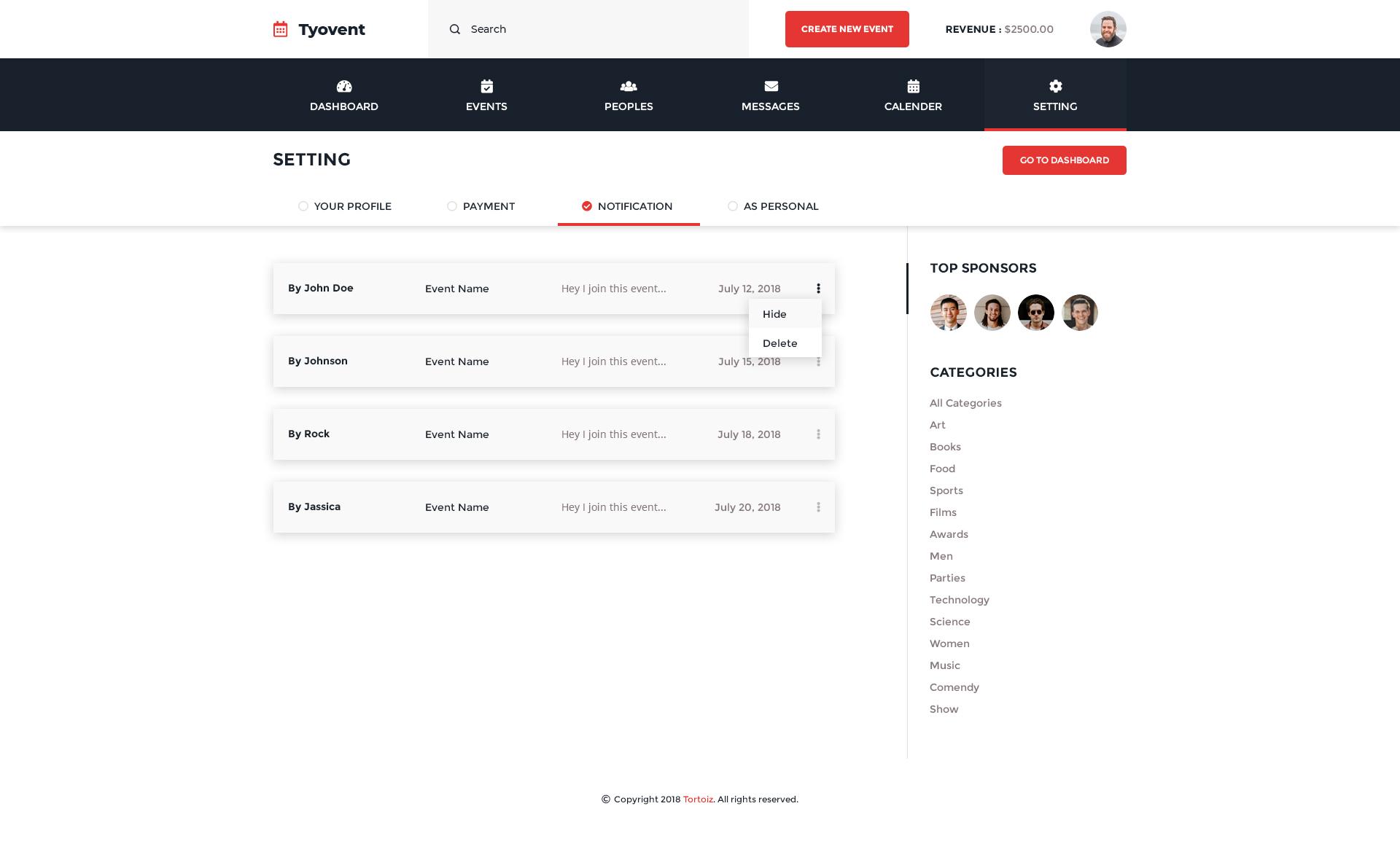This screenshot has width=1400, height=841.
Task: Click the Go To Dashboard button
Action: coord(1064,160)
